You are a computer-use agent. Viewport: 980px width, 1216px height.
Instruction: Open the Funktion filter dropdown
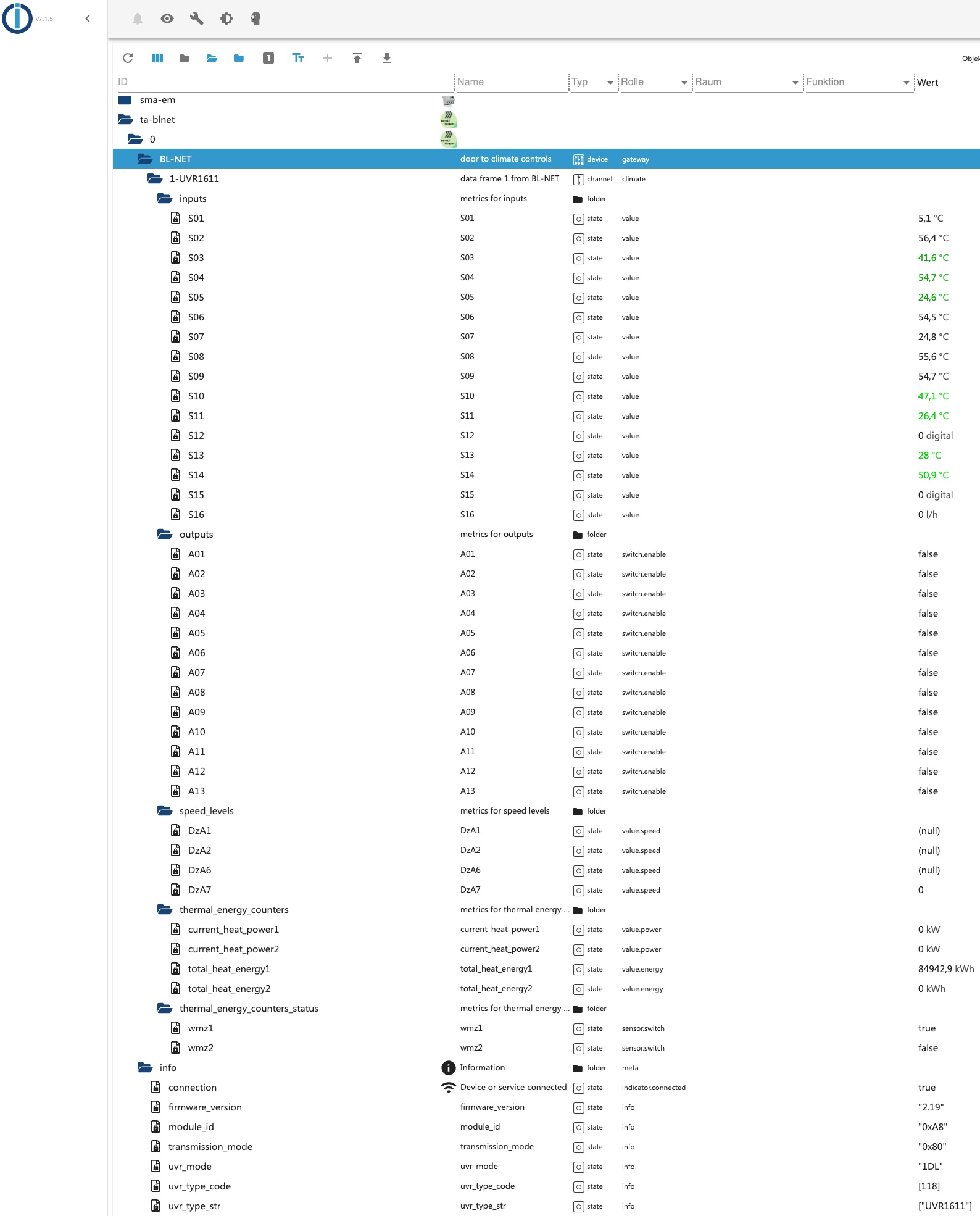858,82
